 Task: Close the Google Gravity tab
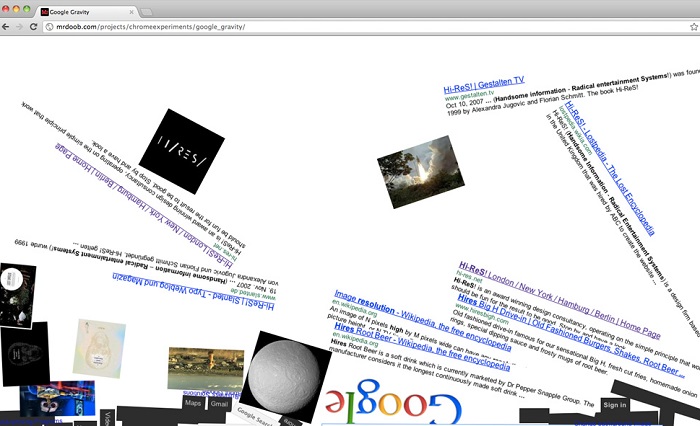(131, 12)
